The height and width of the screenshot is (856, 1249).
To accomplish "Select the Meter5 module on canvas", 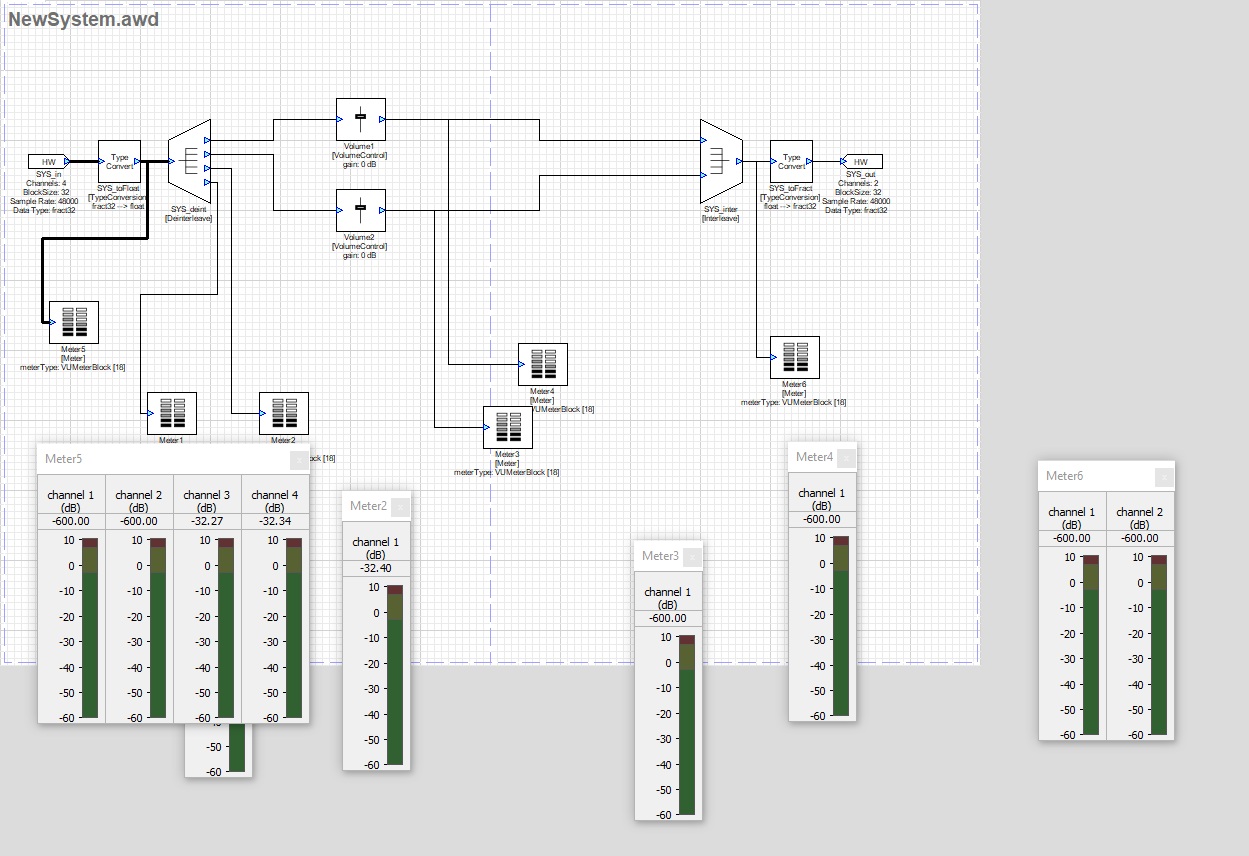I will [74, 322].
